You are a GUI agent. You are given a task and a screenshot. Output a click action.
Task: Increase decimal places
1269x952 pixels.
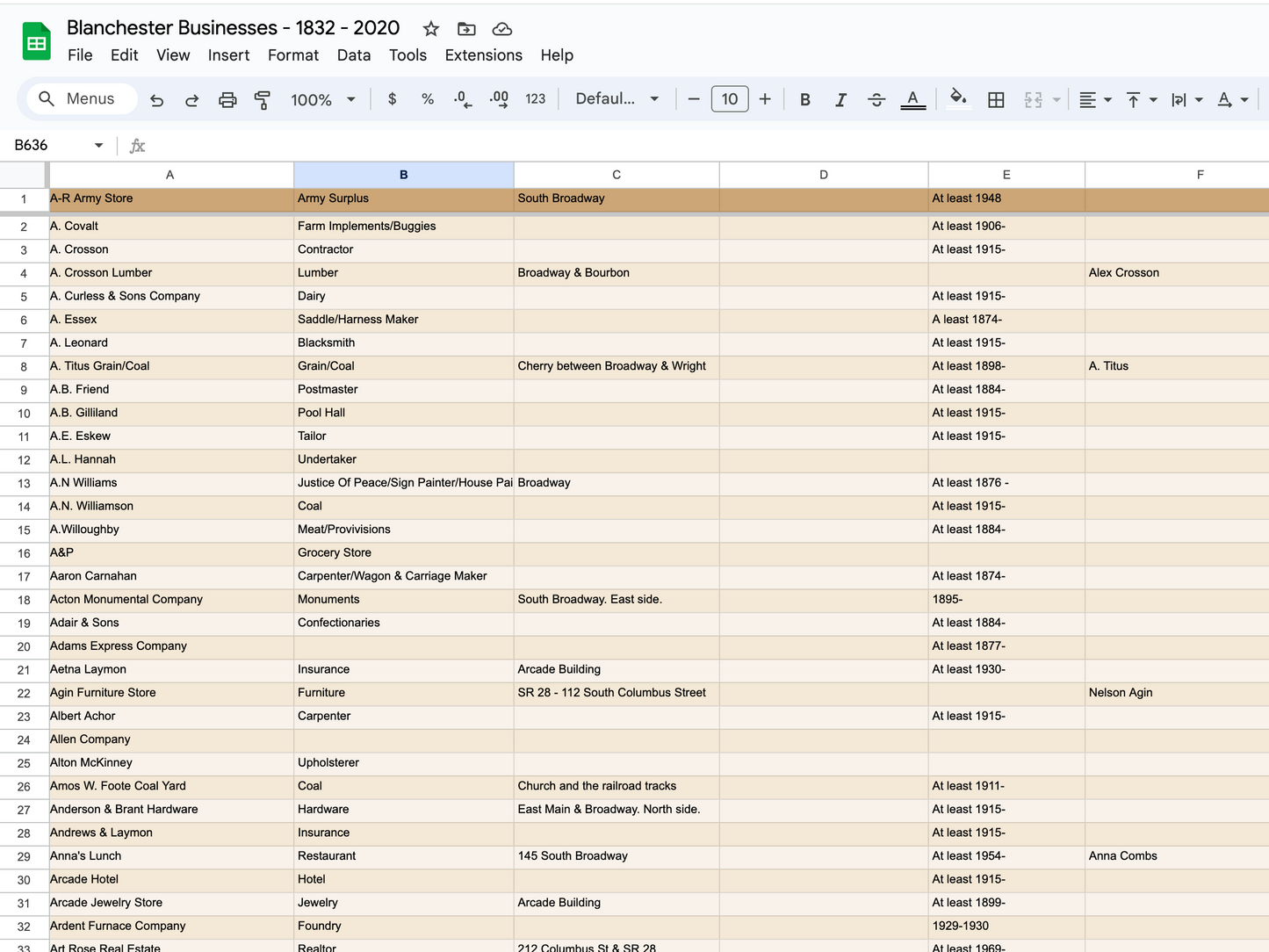[x=499, y=99]
